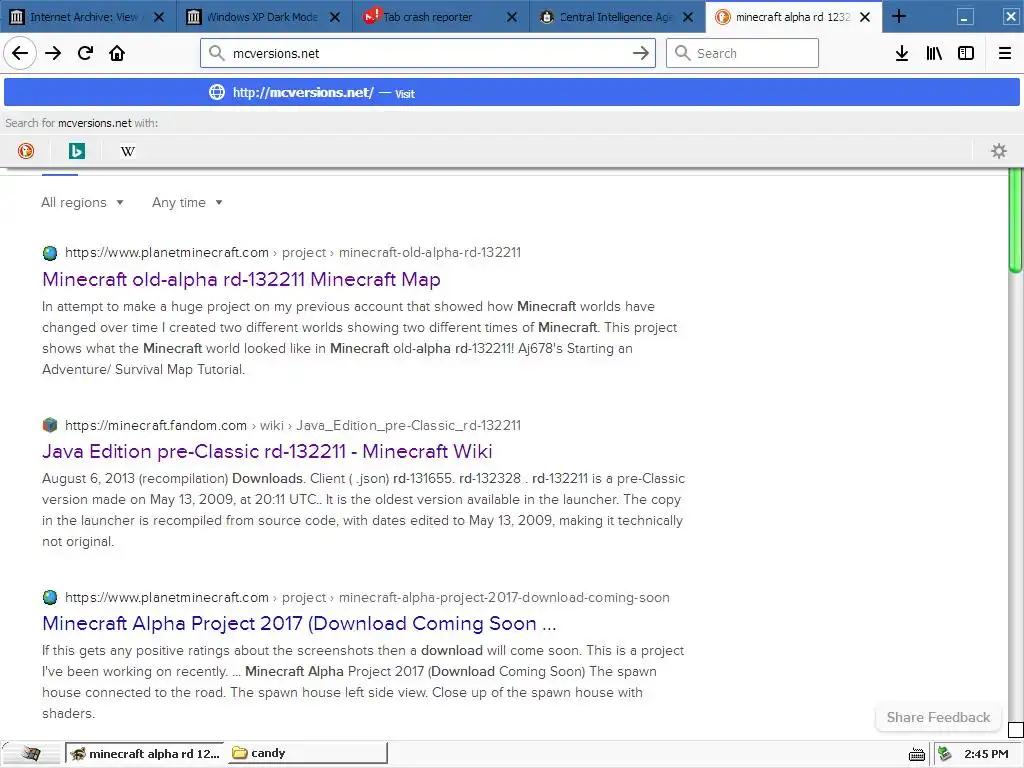1024x768 pixels.
Task: Search with Wikipedia one-off engine icon
Action: click(x=128, y=151)
